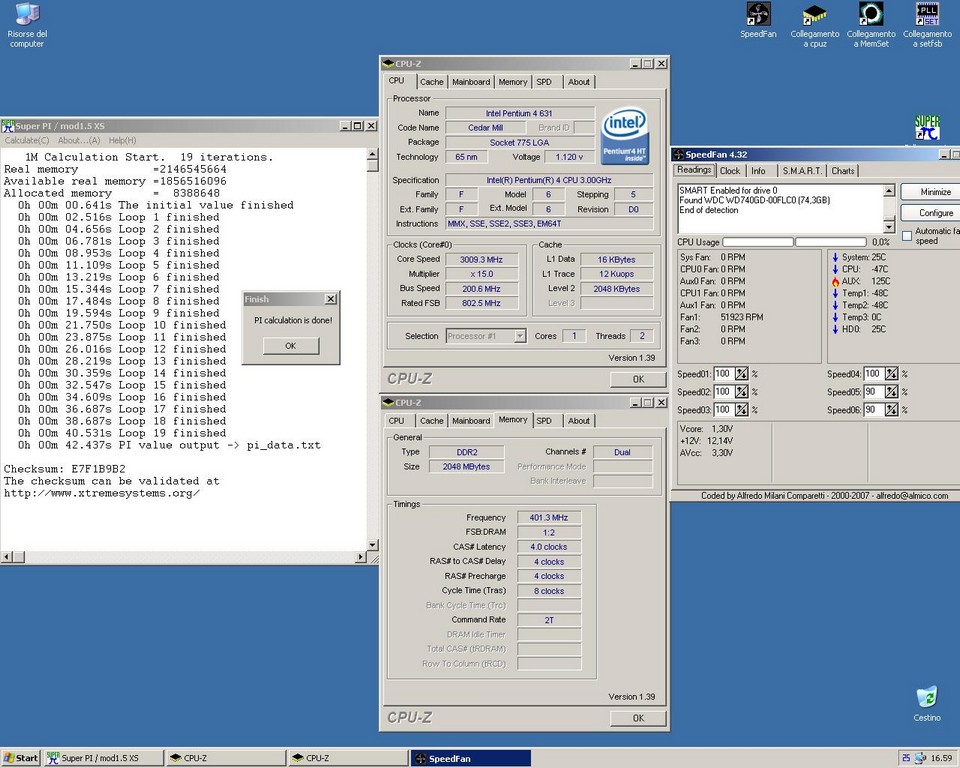This screenshot has width=960, height=768.
Task: Switch to the SpeedFan Clock tab
Action: coord(729,171)
